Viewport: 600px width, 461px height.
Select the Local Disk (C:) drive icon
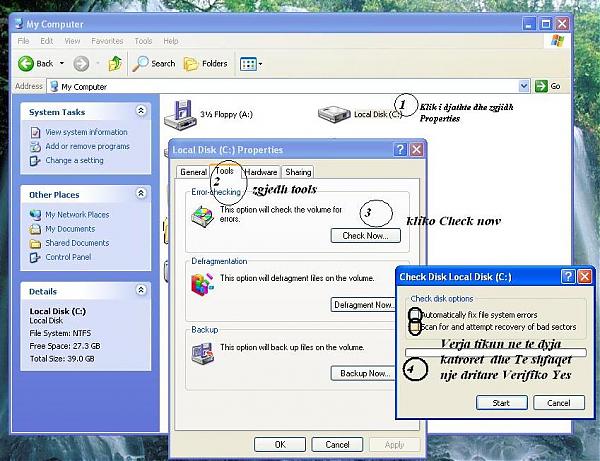point(334,114)
